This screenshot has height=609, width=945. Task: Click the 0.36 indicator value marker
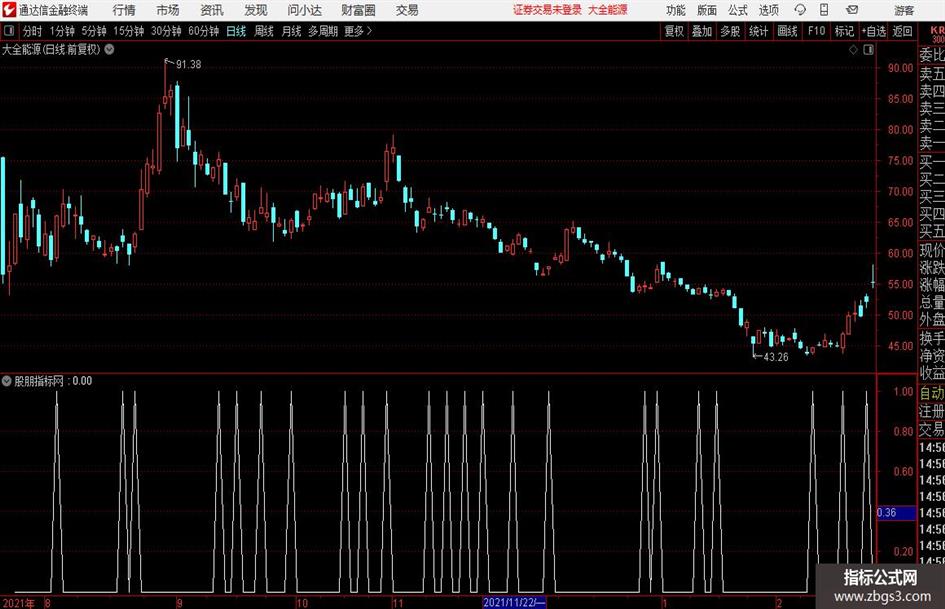pos(896,513)
